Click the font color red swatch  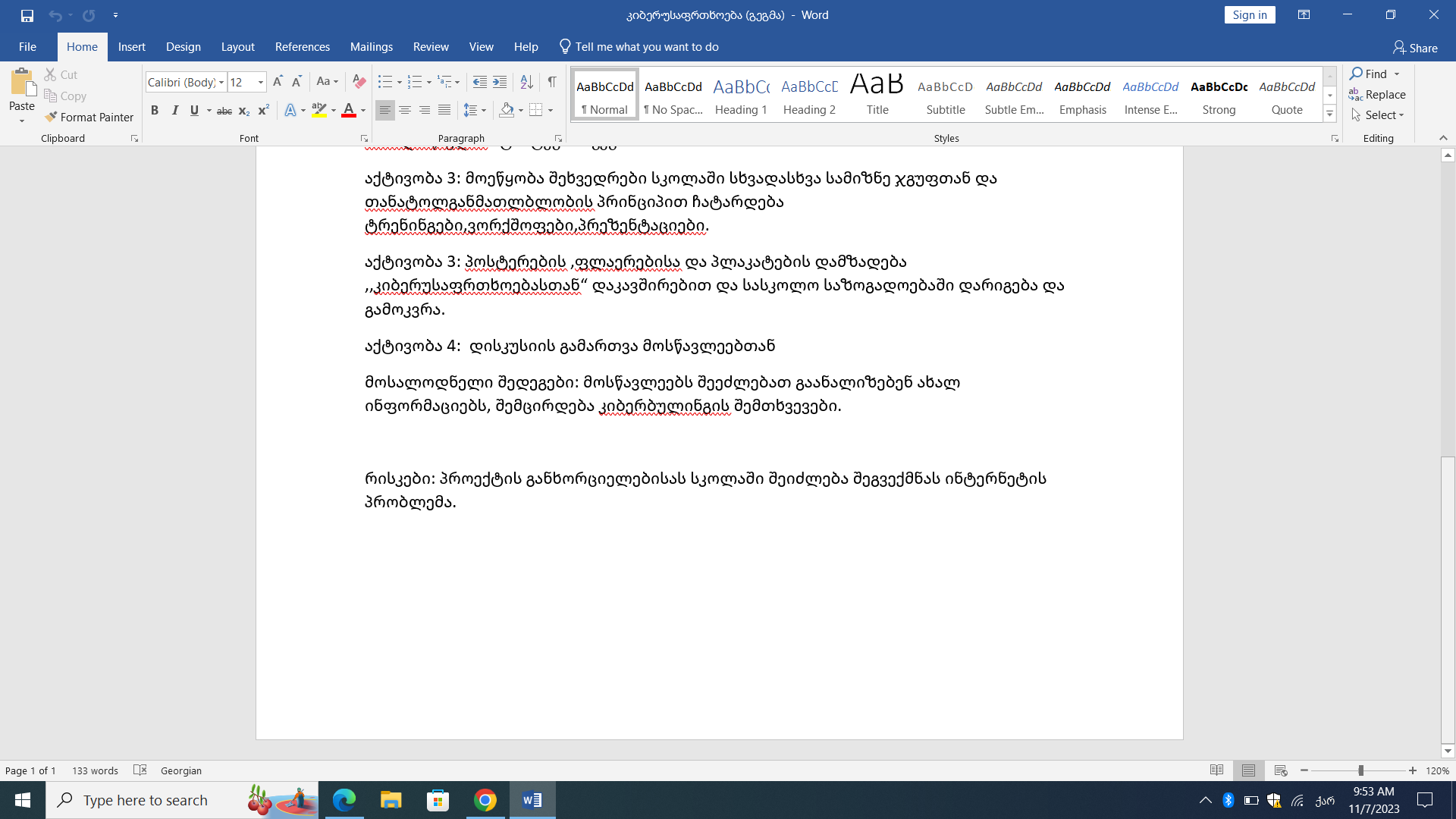(x=349, y=111)
